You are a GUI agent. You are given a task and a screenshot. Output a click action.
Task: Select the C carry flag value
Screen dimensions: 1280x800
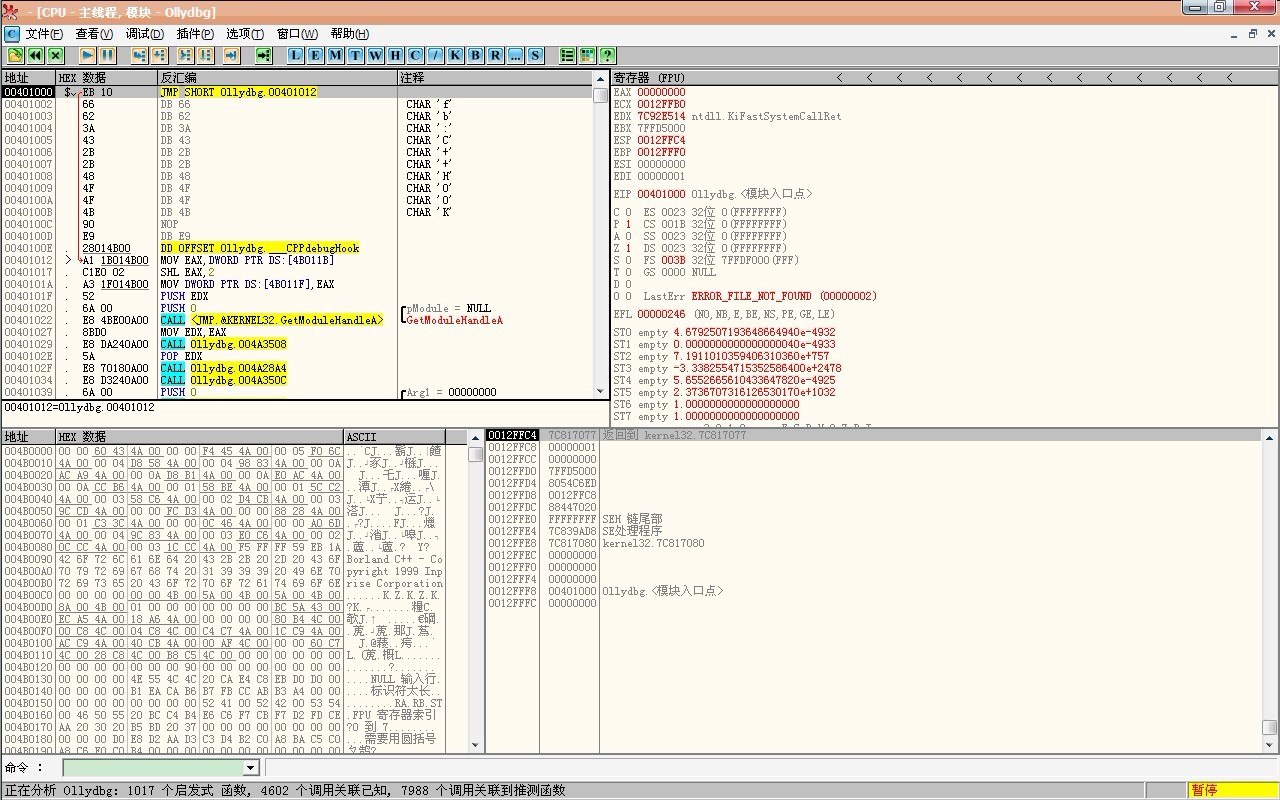click(628, 212)
